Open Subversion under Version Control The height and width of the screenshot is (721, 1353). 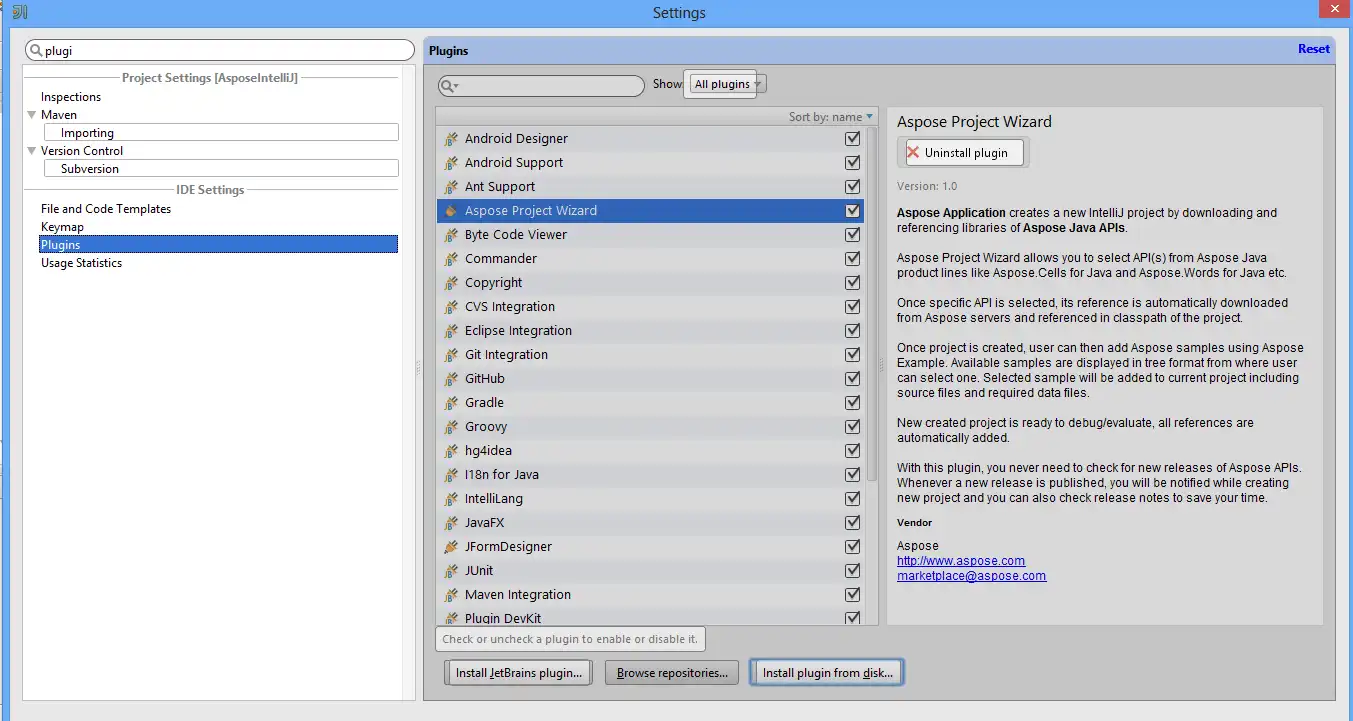coord(221,169)
